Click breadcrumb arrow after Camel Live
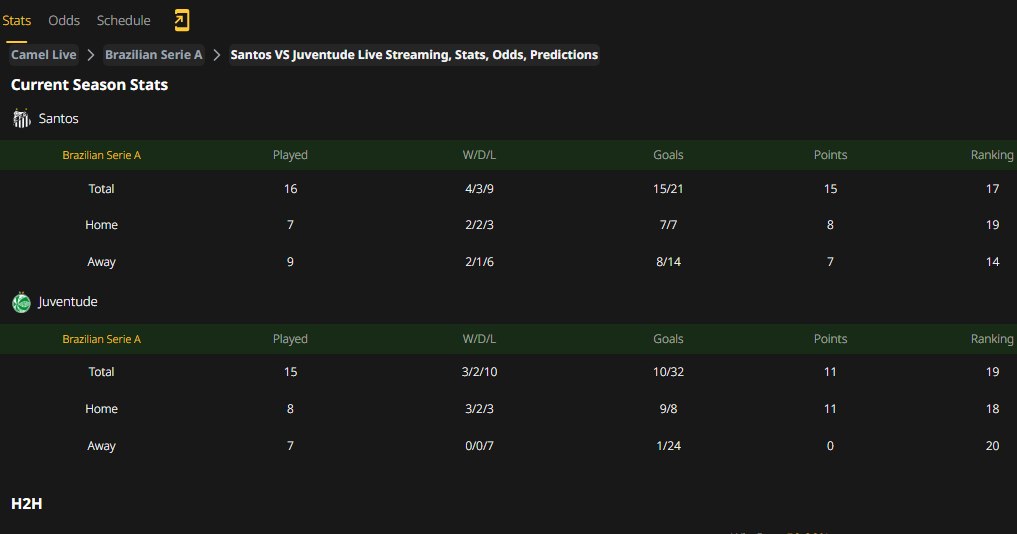This screenshot has height=534, width=1017. click(91, 55)
